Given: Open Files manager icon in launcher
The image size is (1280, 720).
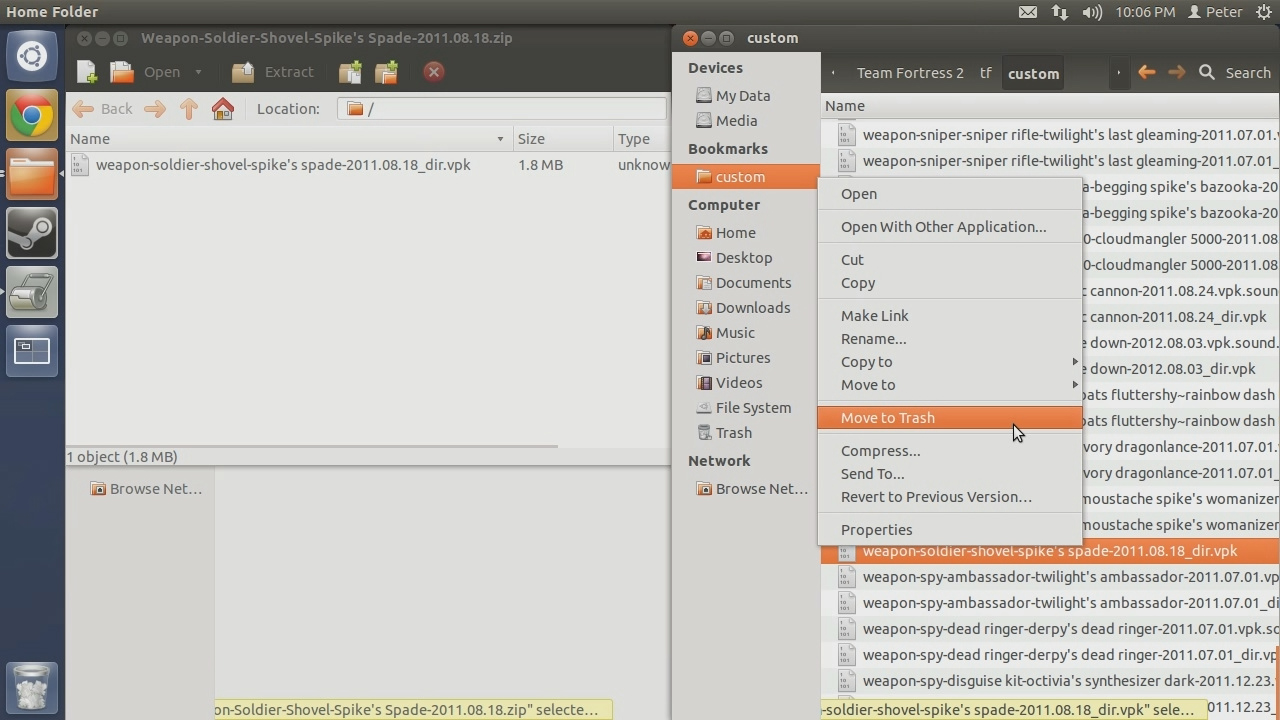Looking at the screenshot, I should tap(32, 174).
